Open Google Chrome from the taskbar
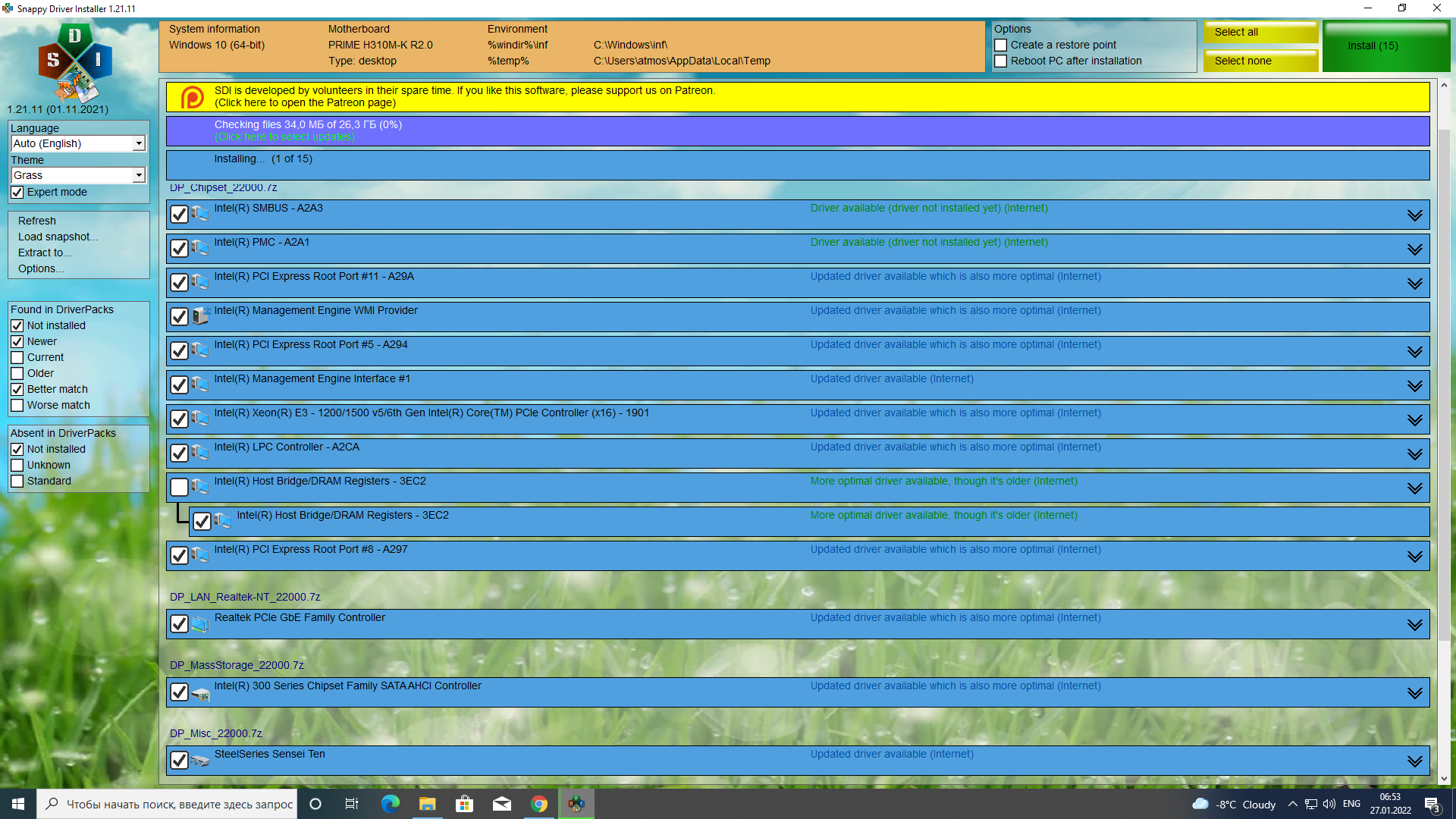The image size is (1456, 819). click(539, 804)
